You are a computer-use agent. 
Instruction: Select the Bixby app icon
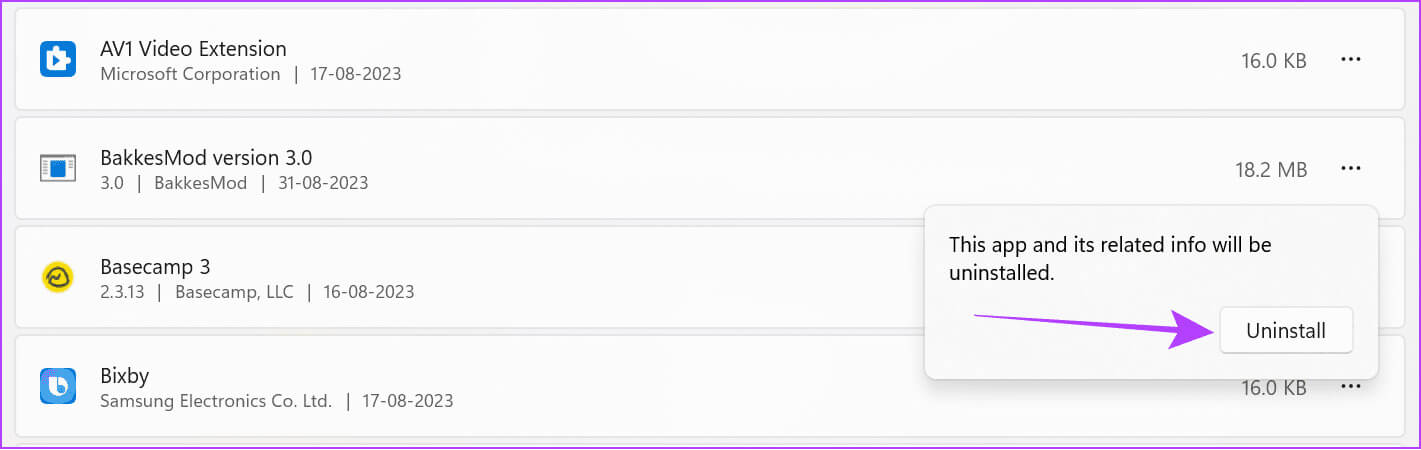[x=58, y=386]
